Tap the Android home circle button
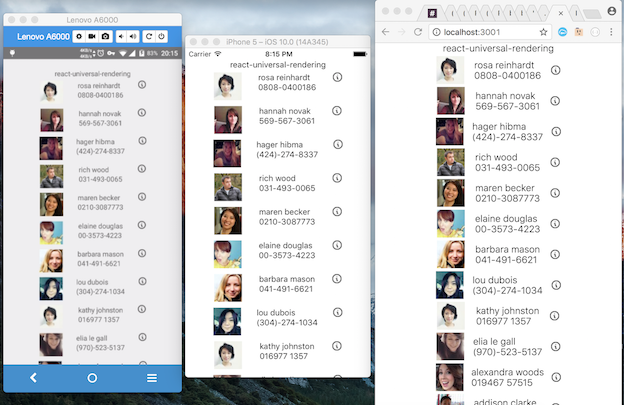Viewport: 624px width, 405px height. coord(92,378)
